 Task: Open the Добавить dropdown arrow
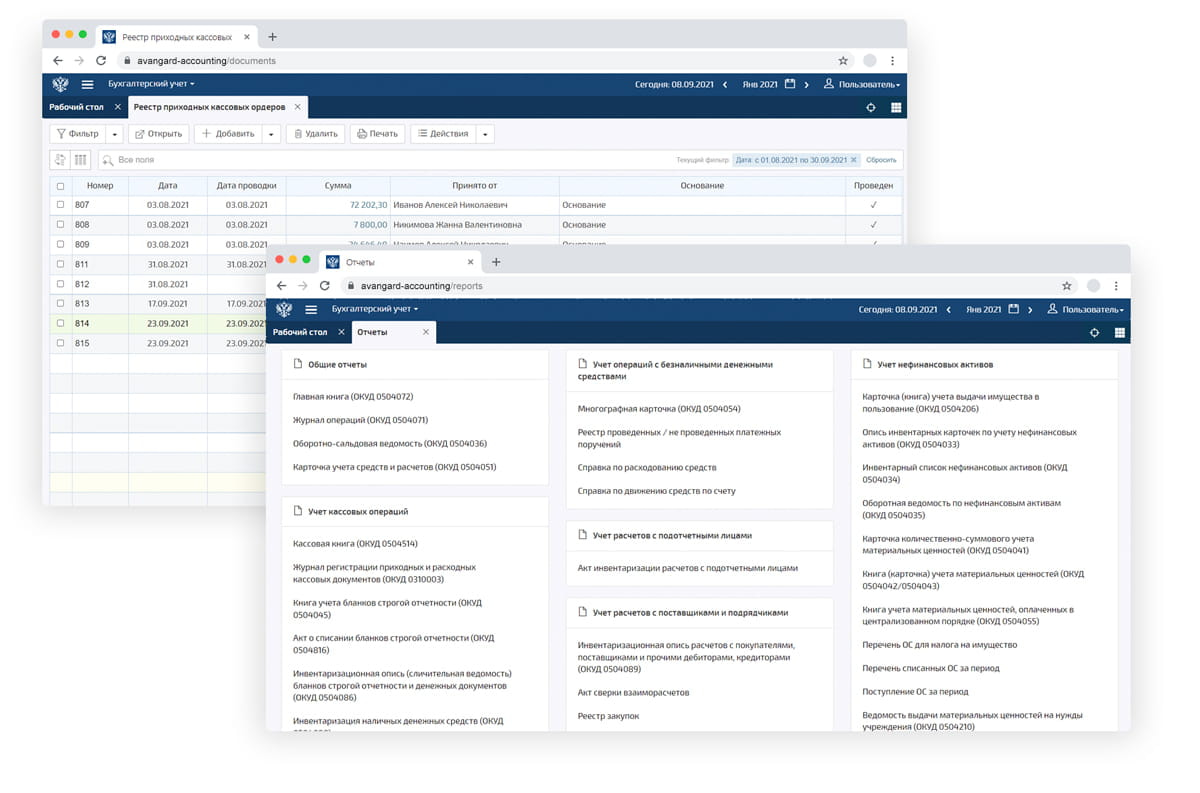271,134
